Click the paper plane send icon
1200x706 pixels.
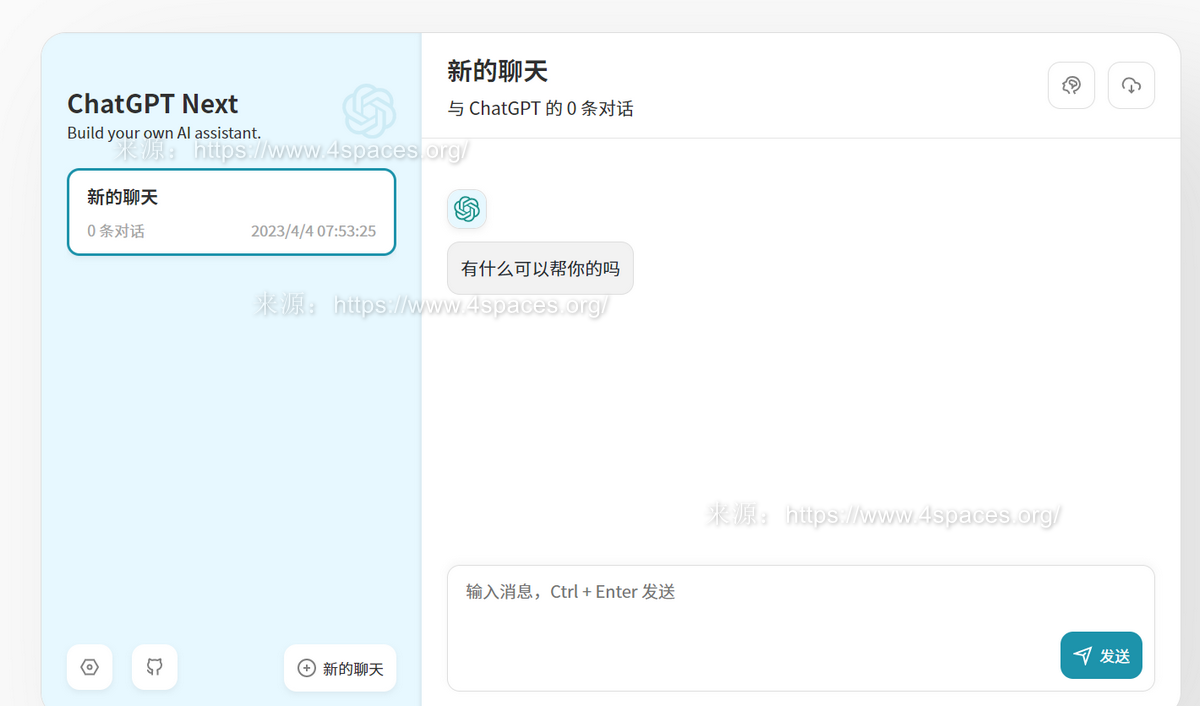click(1082, 656)
